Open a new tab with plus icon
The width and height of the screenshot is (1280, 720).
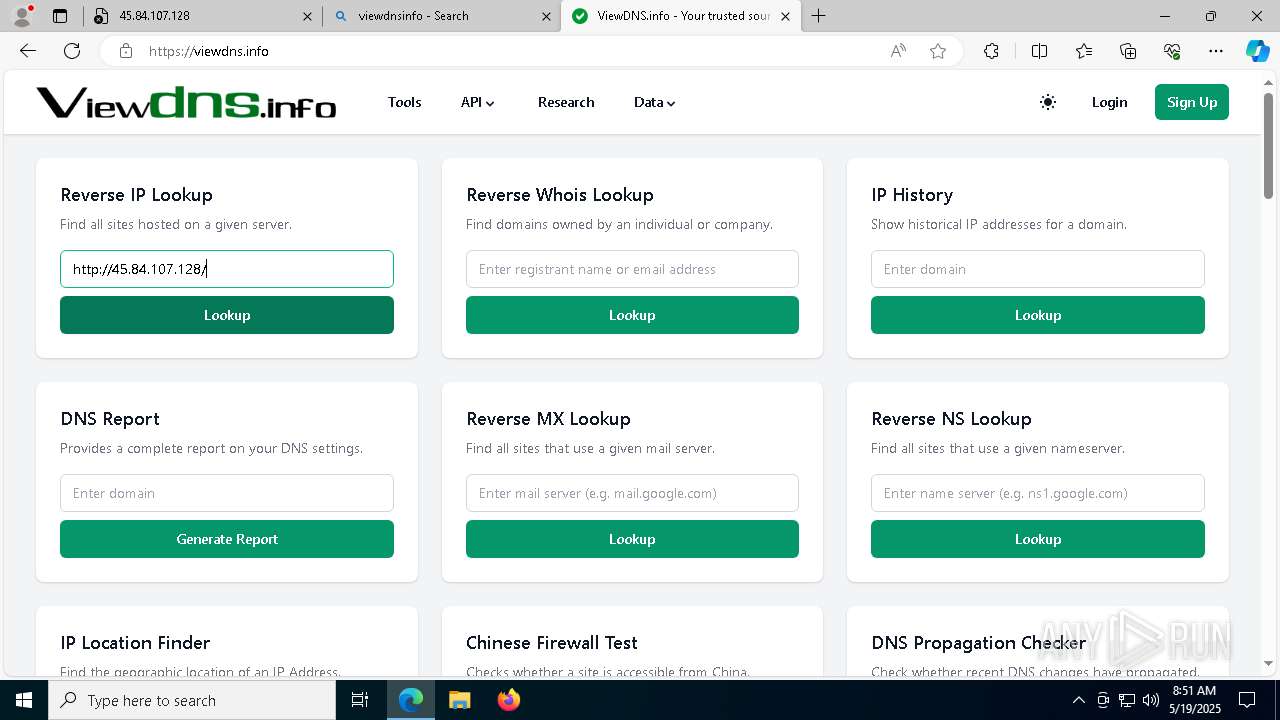tap(819, 16)
